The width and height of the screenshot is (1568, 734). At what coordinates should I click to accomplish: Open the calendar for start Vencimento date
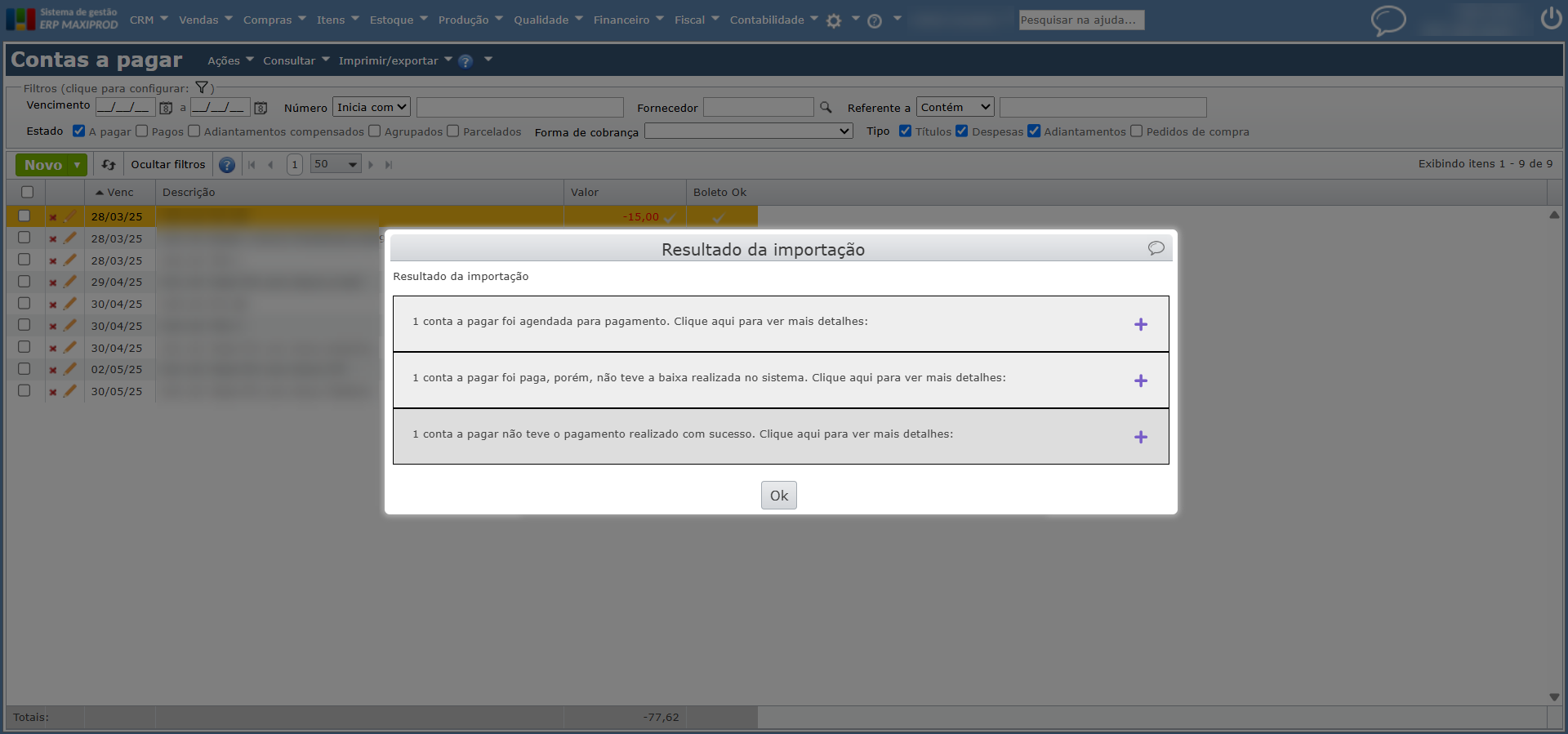point(166,108)
